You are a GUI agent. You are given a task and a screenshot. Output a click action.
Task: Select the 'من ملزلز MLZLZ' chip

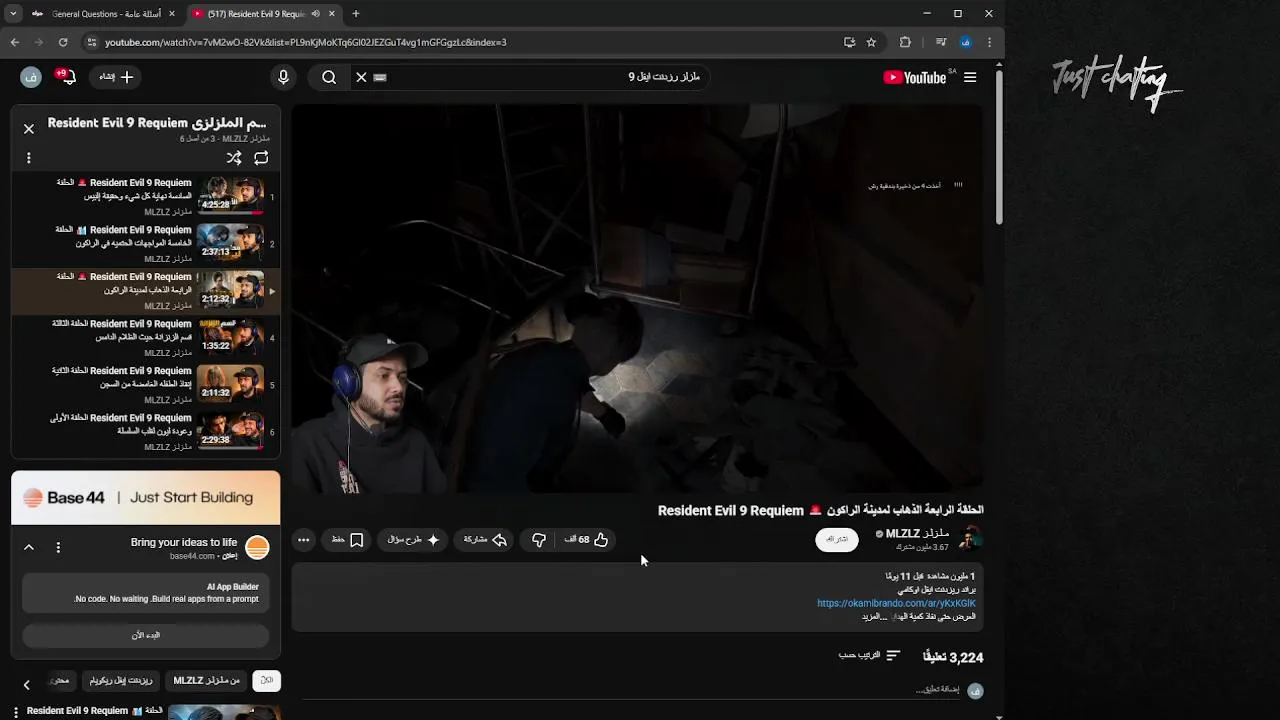pos(207,680)
